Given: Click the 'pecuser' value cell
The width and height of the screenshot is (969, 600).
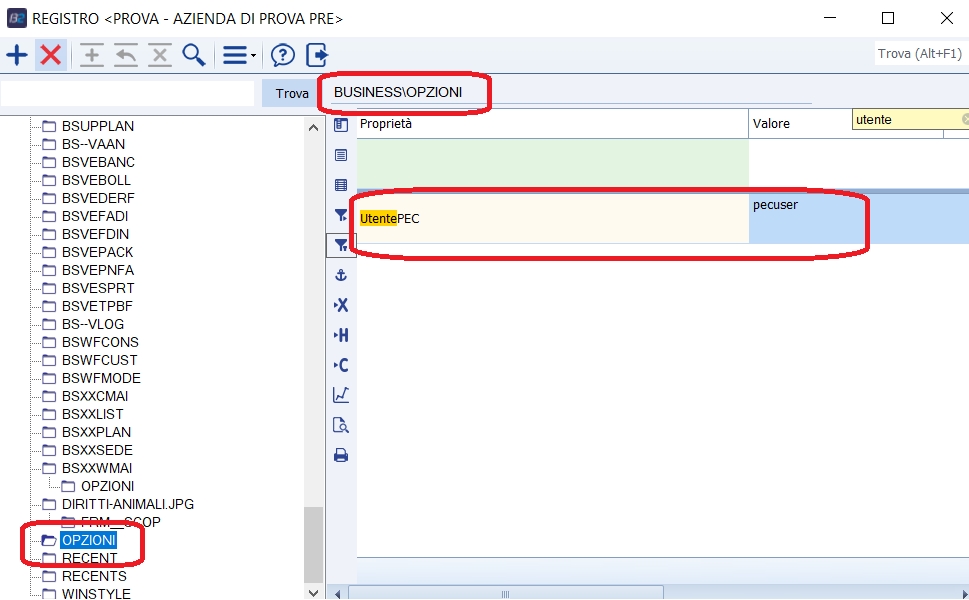Looking at the screenshot, I should point(859,219).
